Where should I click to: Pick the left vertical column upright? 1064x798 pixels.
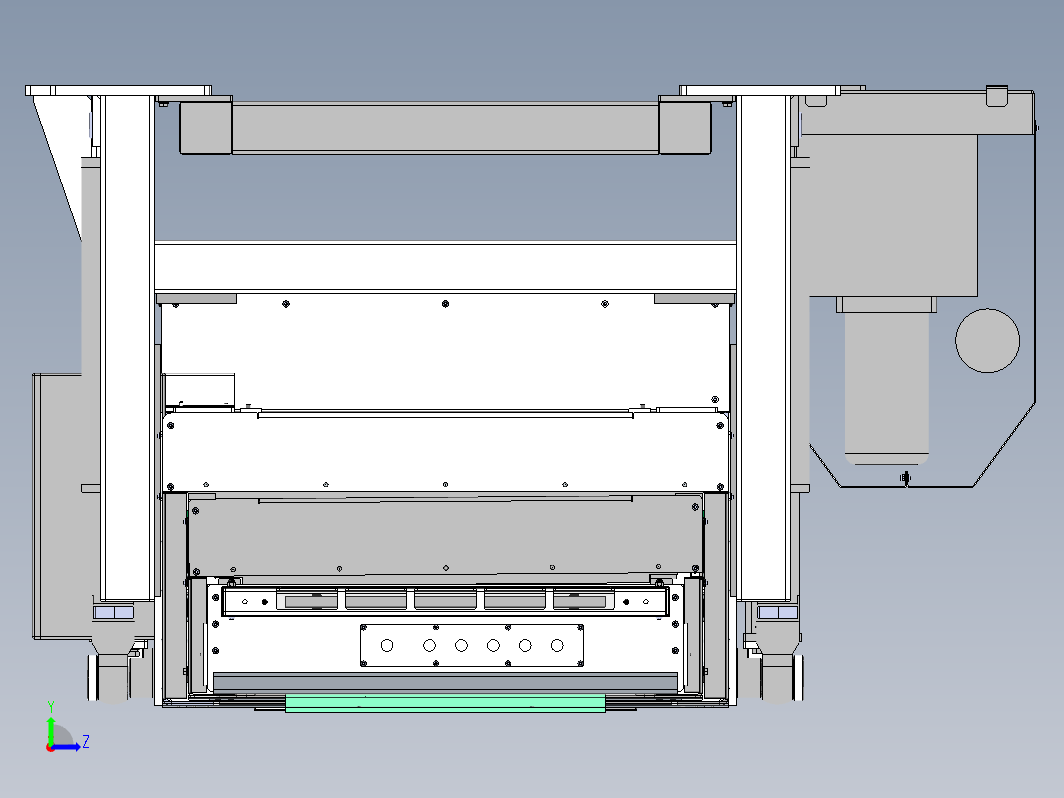point(127,347)
